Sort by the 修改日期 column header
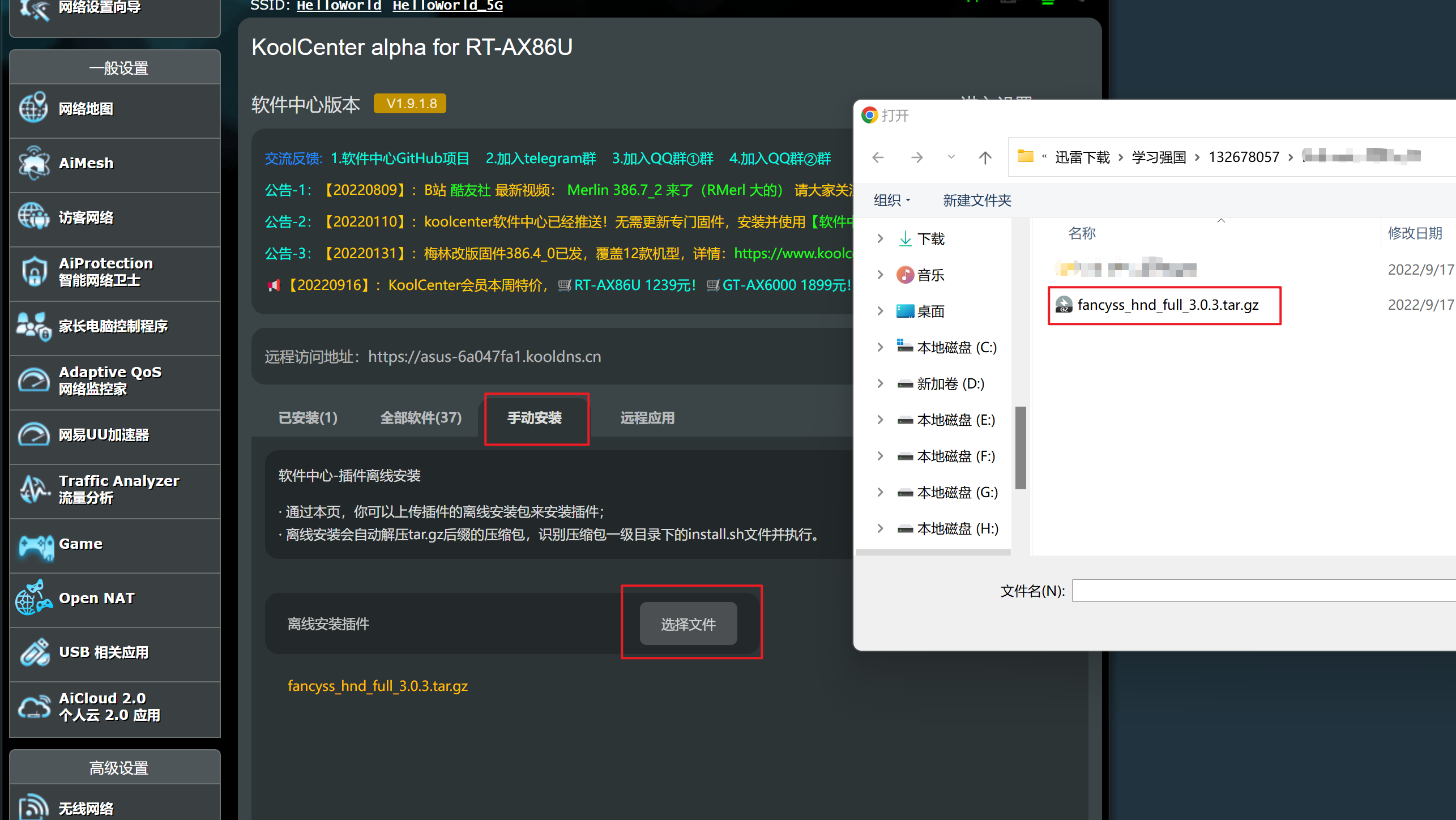Image resolution: width=1456 pixels, height=820 pixels. (x=1415, y=233)
